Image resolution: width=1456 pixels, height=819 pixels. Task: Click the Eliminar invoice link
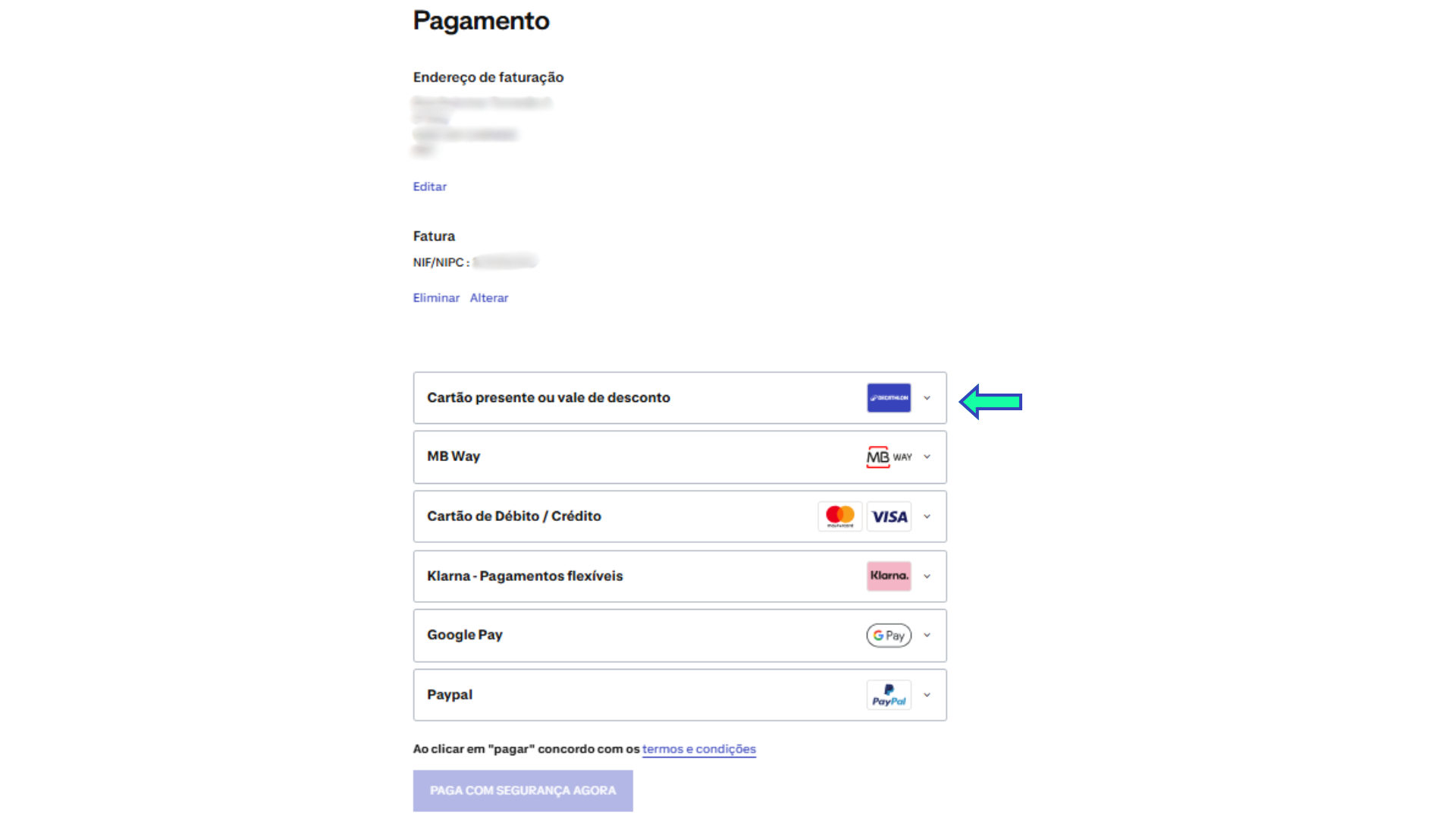pyautogui.click(x=436, y=298)
